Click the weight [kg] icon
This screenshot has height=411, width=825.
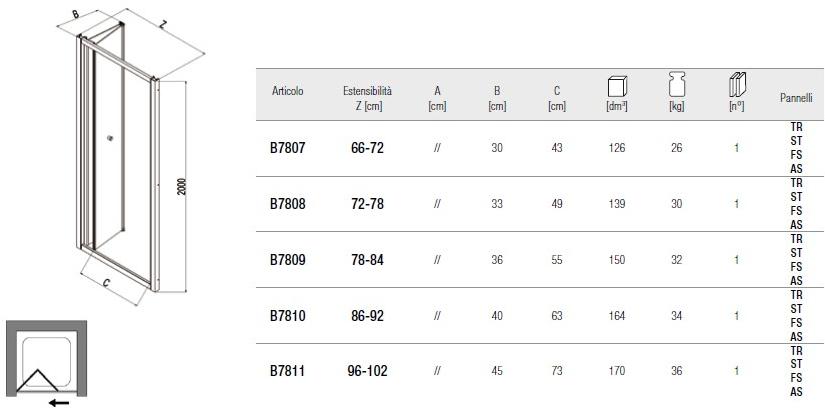[677, 85]
